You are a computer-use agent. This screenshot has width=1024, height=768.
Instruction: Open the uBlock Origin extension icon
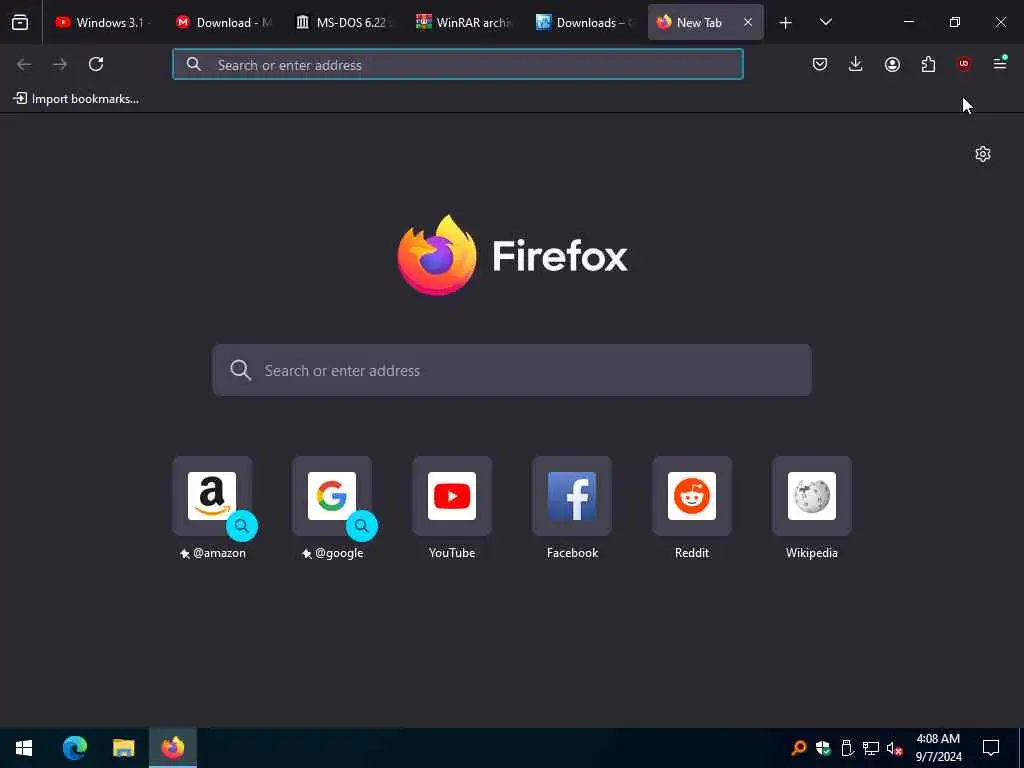pos(964,64)
